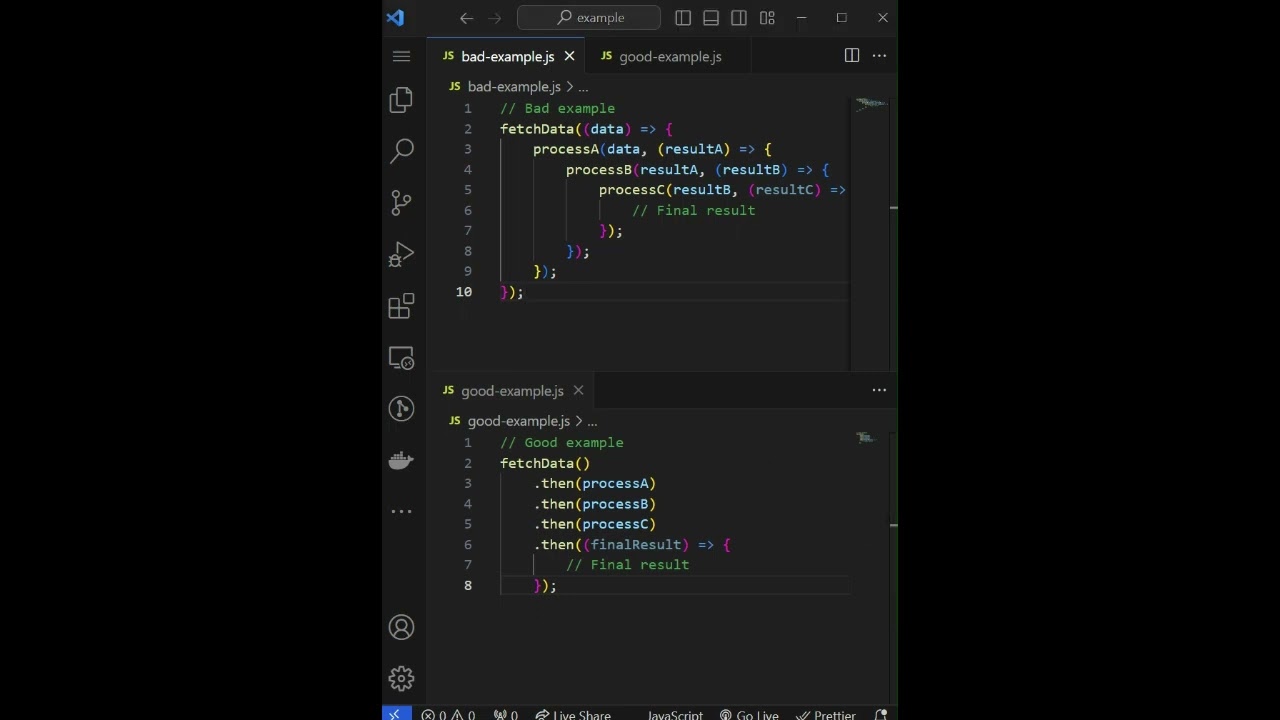Click the '.then(processC)' line
The width and height of the screenshot is (1280, 720).
(594, 524)
